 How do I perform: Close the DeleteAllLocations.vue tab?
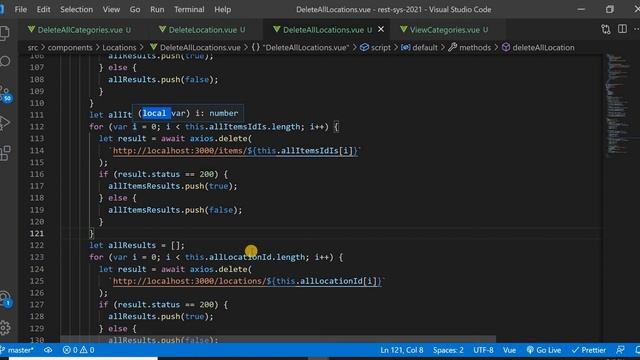[381, 29]
